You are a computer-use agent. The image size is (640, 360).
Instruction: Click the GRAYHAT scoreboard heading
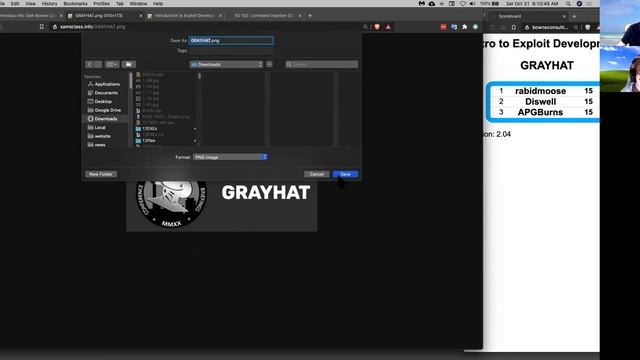547,65
